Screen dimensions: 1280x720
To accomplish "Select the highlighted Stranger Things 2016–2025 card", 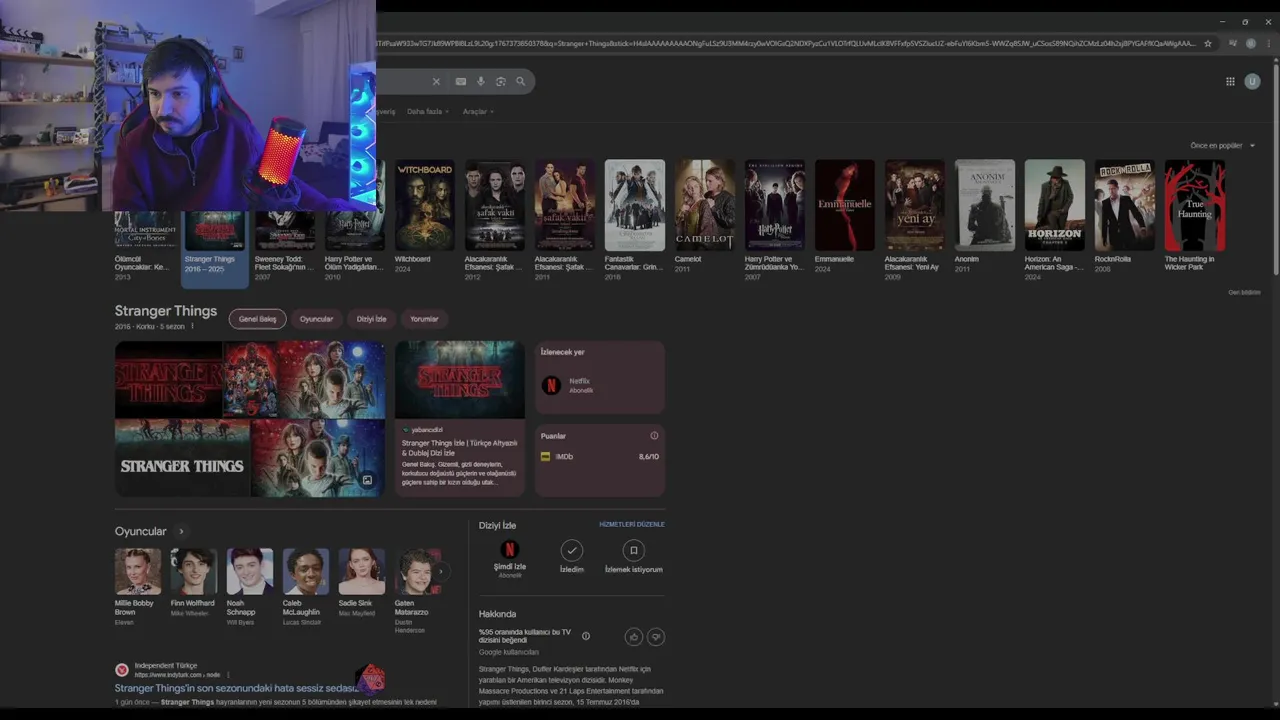I will click(x=214, y=248).
